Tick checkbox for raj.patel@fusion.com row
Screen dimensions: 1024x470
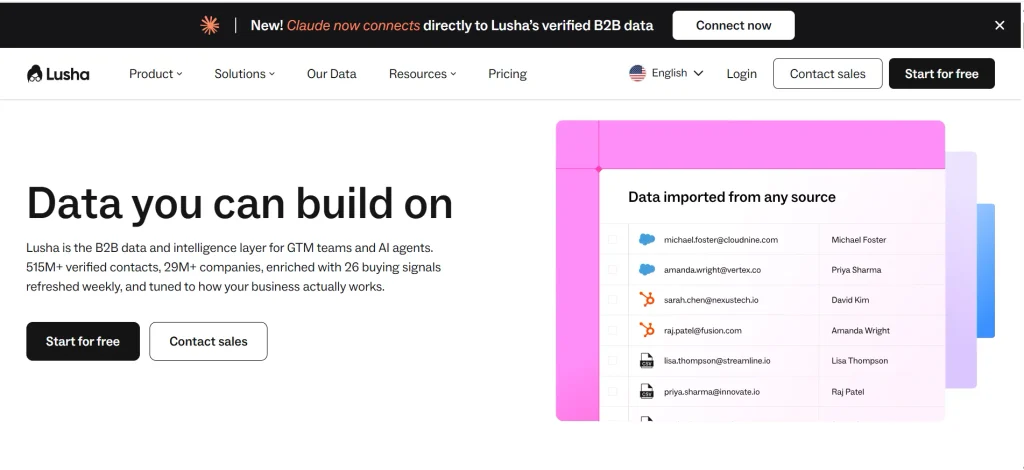613,330
